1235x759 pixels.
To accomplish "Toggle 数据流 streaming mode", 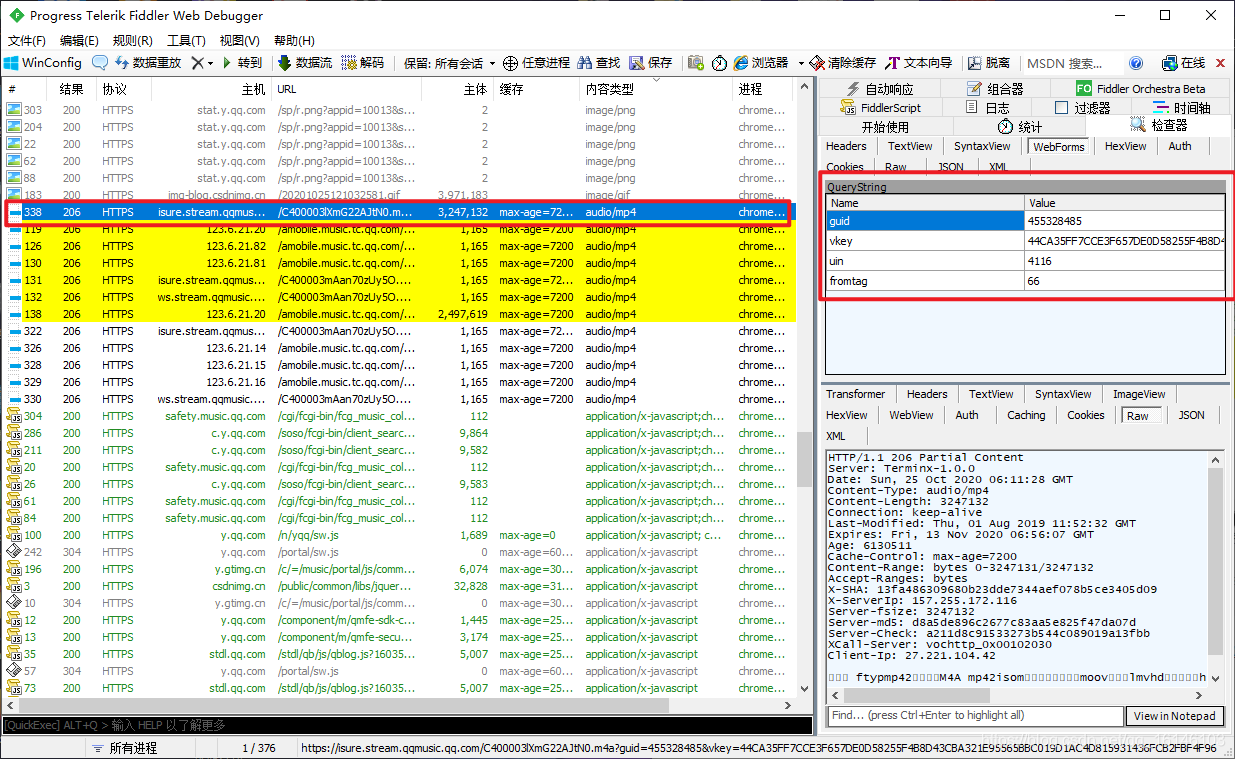I will pos(305,62).
